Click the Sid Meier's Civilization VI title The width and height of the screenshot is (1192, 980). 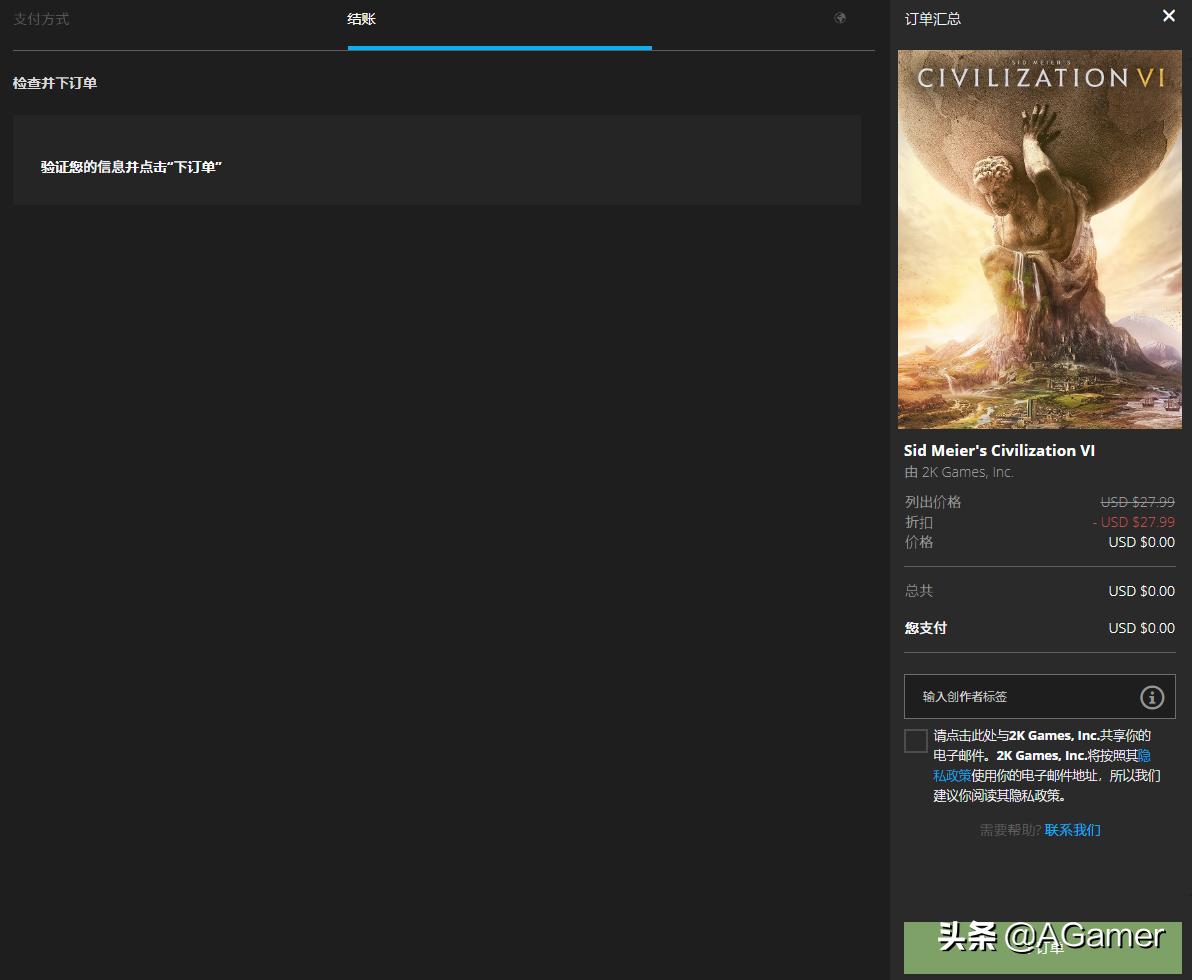click(x=999, y=451)
